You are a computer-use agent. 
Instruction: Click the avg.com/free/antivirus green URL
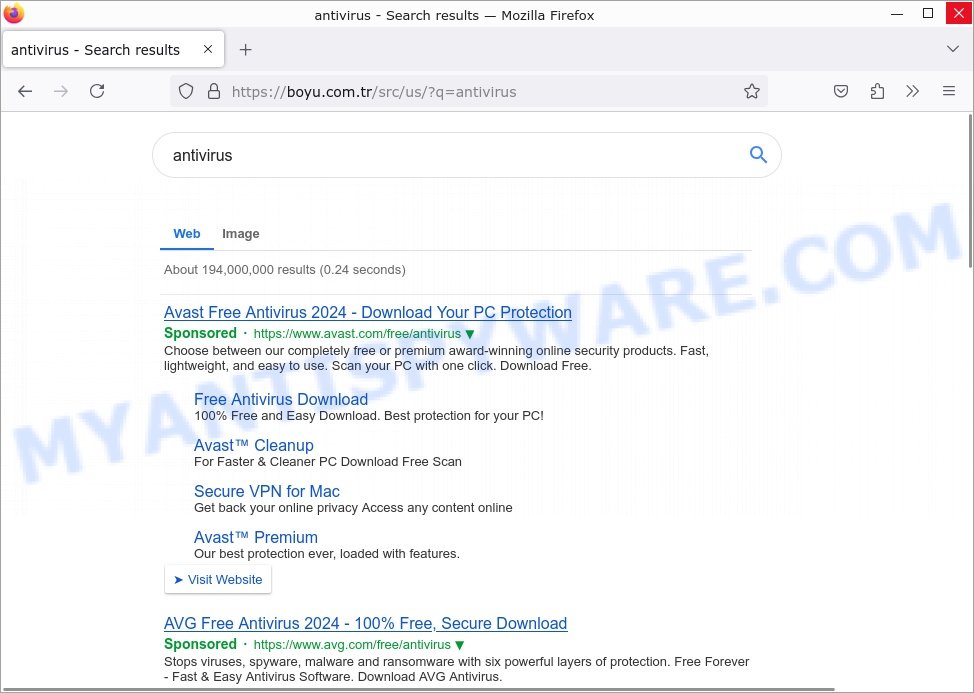(x=352, y=645)
